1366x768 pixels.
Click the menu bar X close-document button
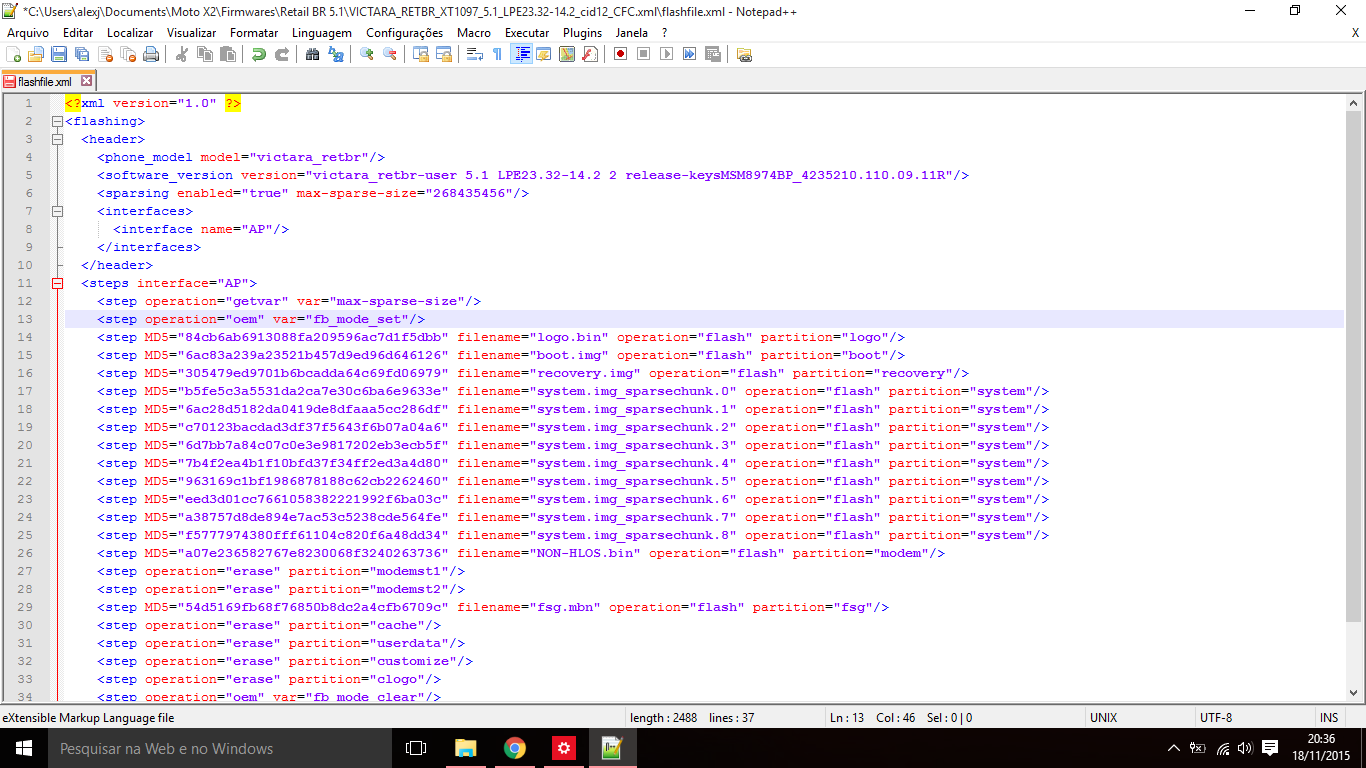[1355, 33]
